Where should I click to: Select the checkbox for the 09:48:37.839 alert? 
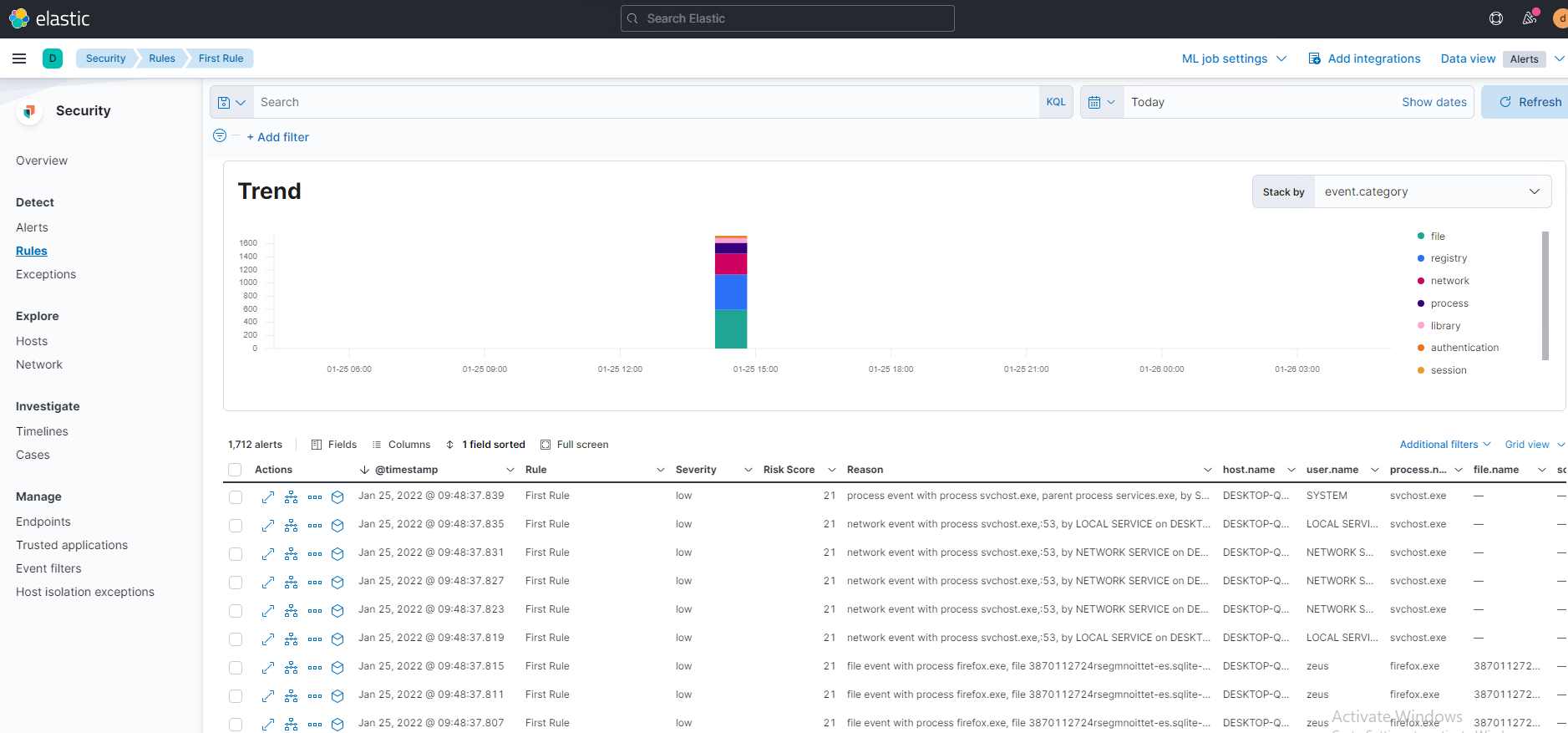click(236, 497)
